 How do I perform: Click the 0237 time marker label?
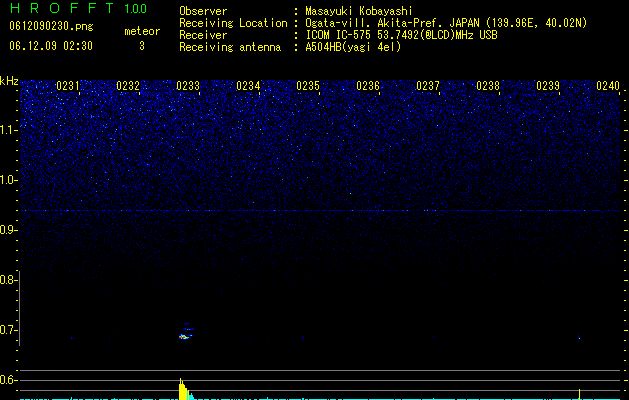tap(428, 86)
